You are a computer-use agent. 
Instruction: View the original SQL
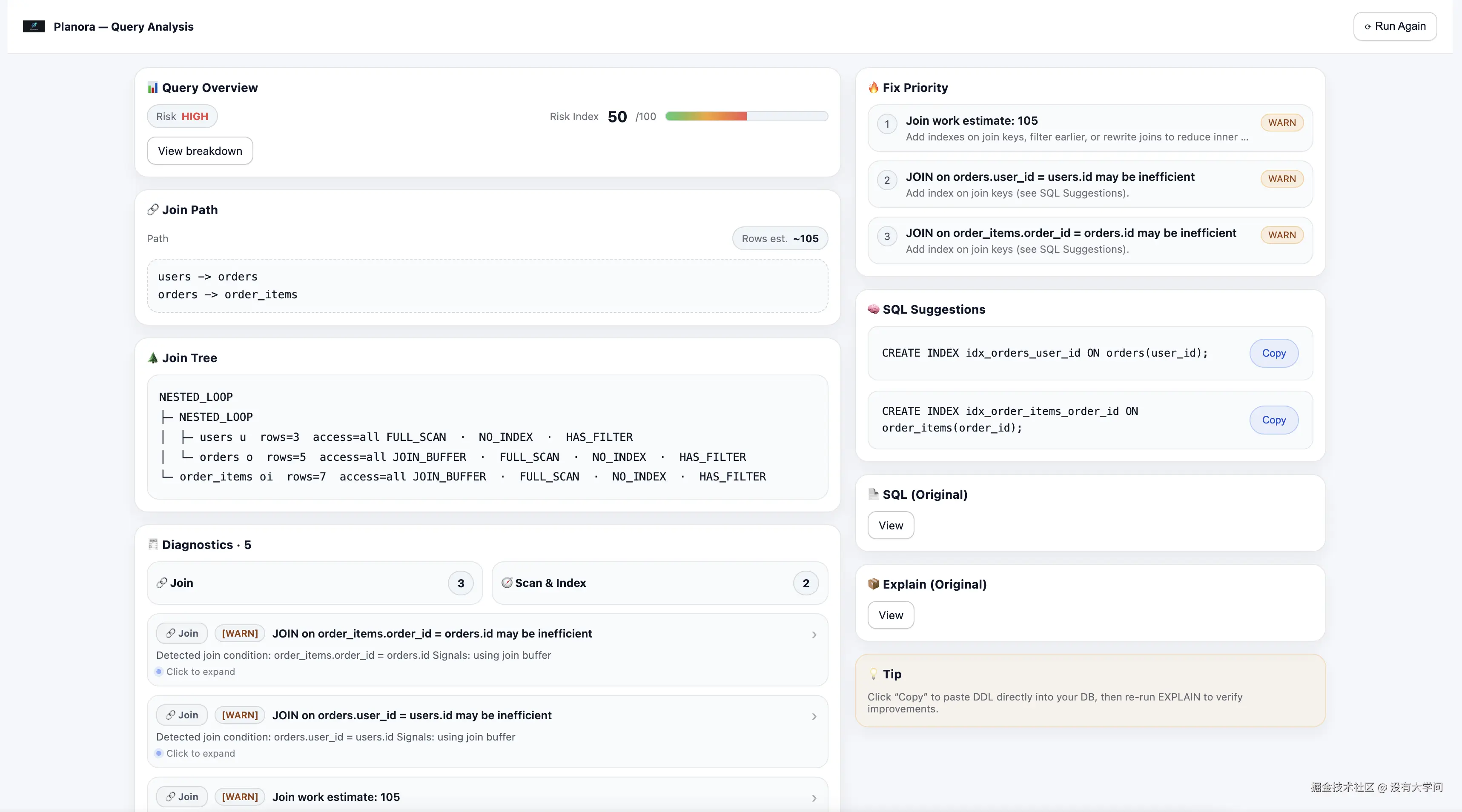pyautogui.click(x=891, y=526)
